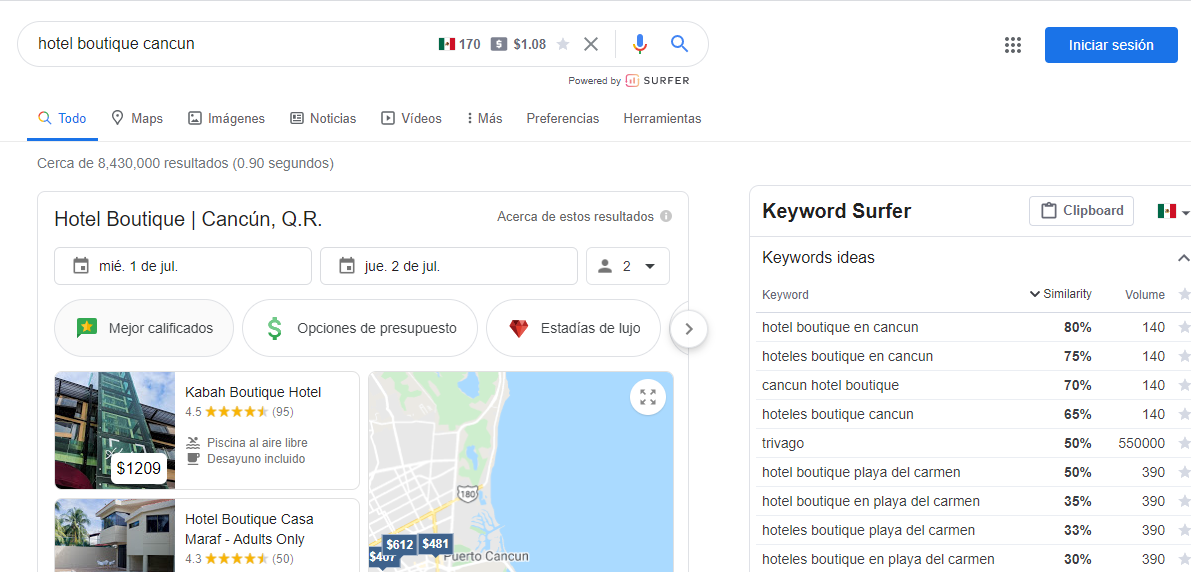Sort keywords by Volume column header

[1145, 295]
